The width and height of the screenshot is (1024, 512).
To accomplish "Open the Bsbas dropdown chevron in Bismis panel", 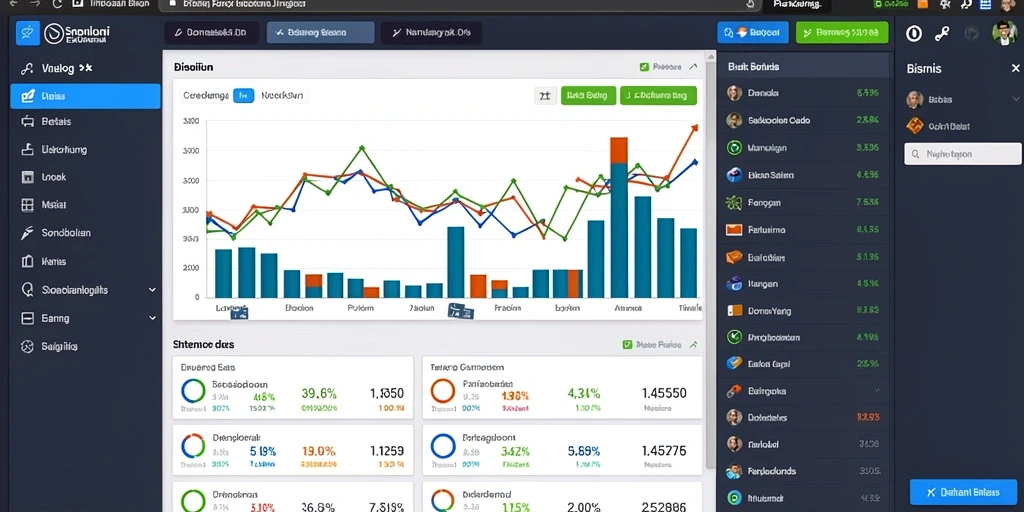I will (x=1016, y=99).
